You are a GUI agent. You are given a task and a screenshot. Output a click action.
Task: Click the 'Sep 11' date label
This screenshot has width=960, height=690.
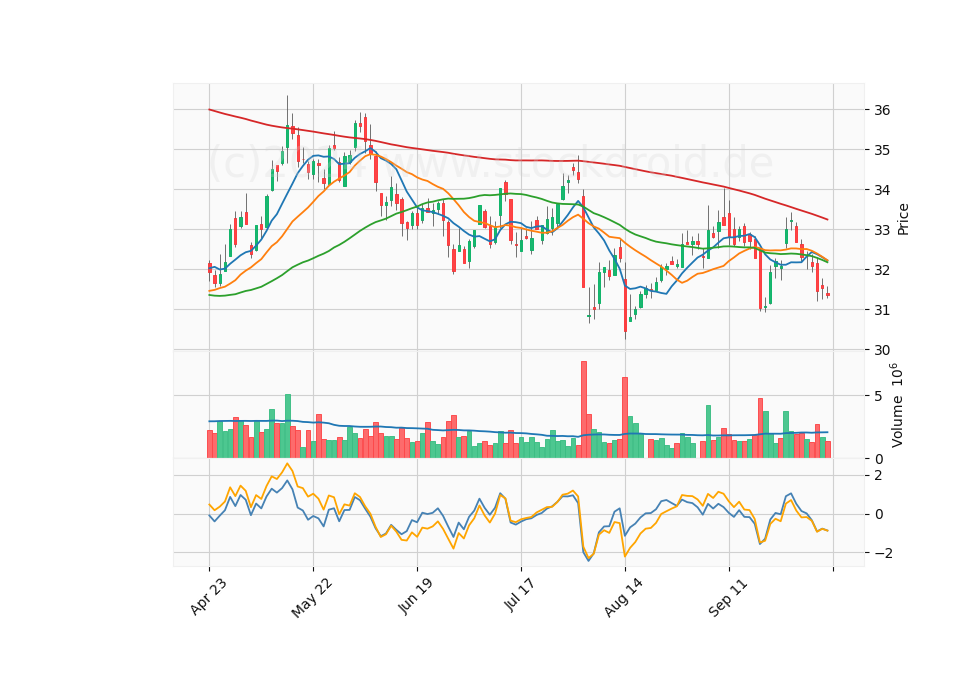coord(728,598)
